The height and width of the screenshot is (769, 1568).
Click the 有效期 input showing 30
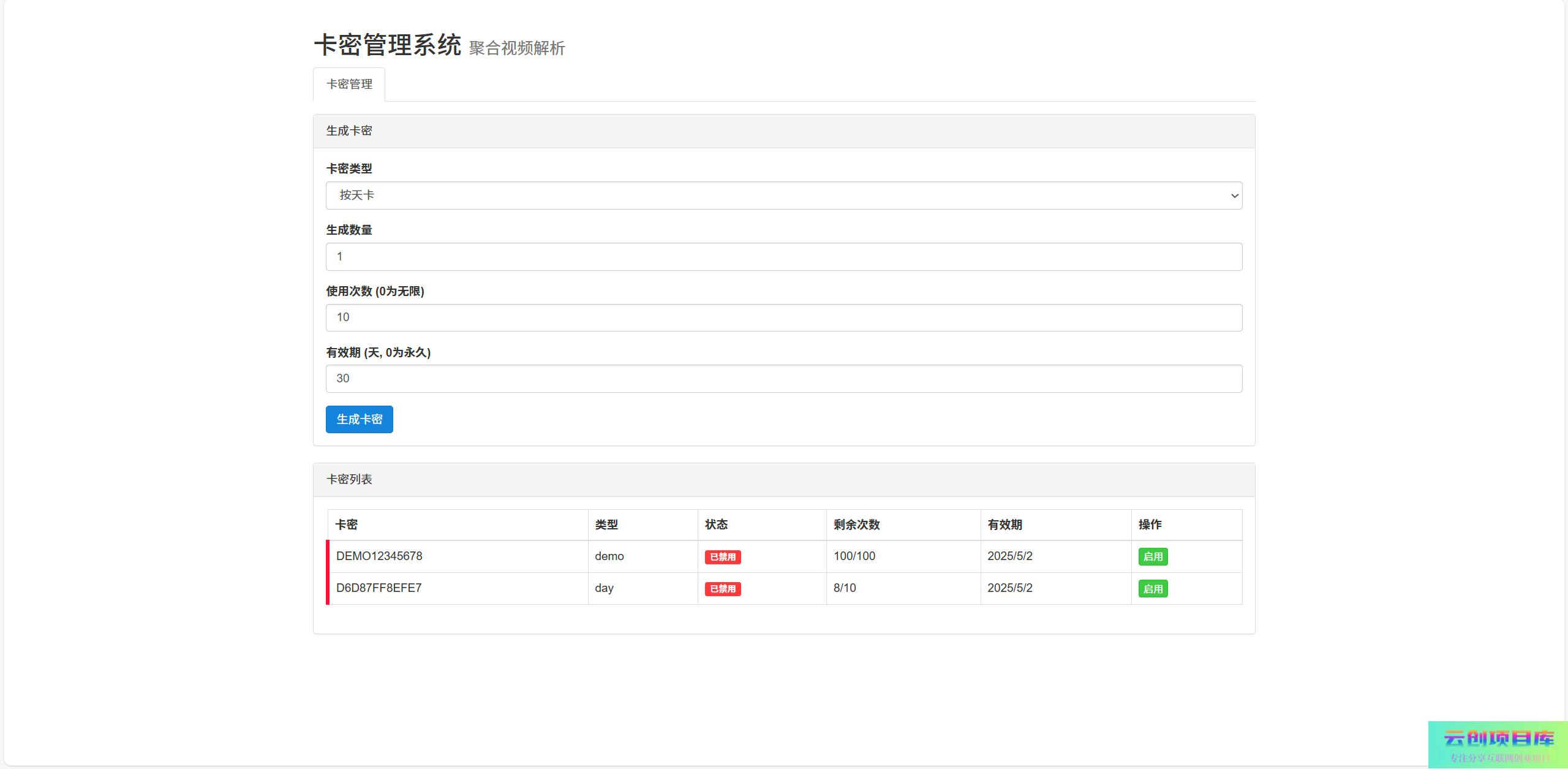click(x=783, y=379)
